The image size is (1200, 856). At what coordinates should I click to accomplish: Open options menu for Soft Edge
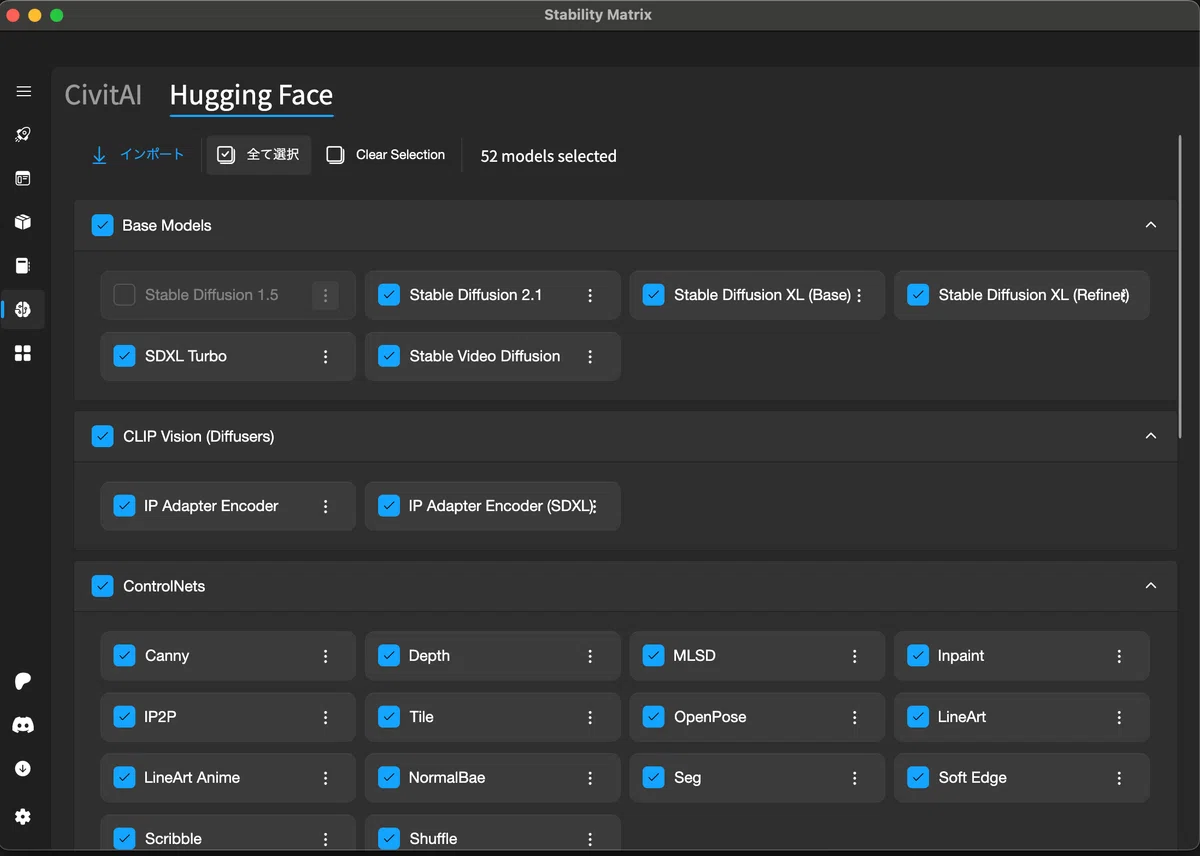[x=1119, y=778]
